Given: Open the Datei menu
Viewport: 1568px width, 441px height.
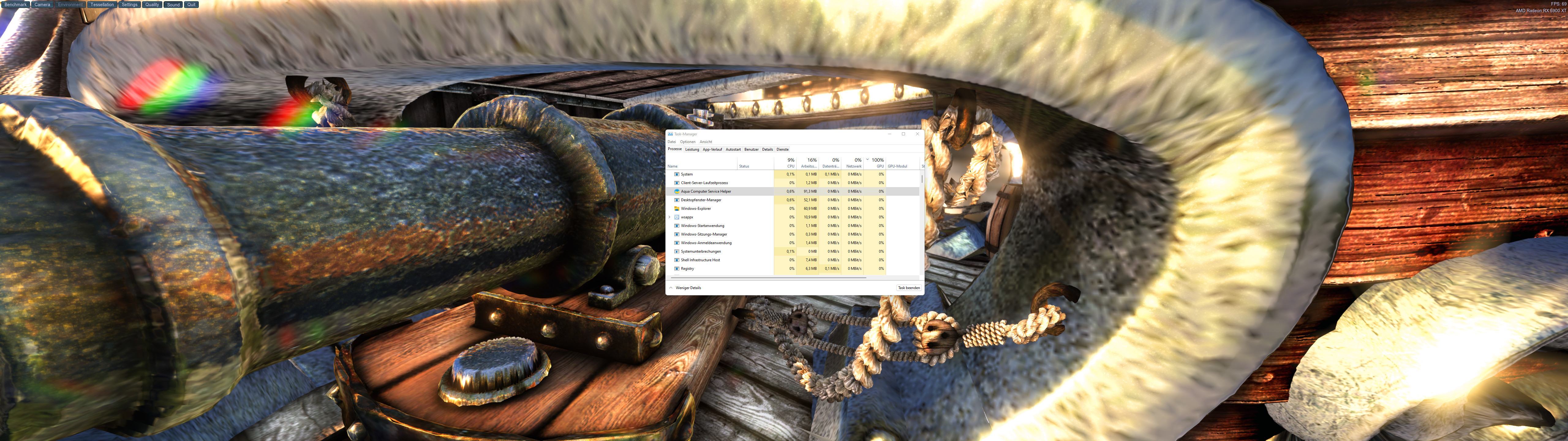Looking at the screenshot, I should 671,142.
